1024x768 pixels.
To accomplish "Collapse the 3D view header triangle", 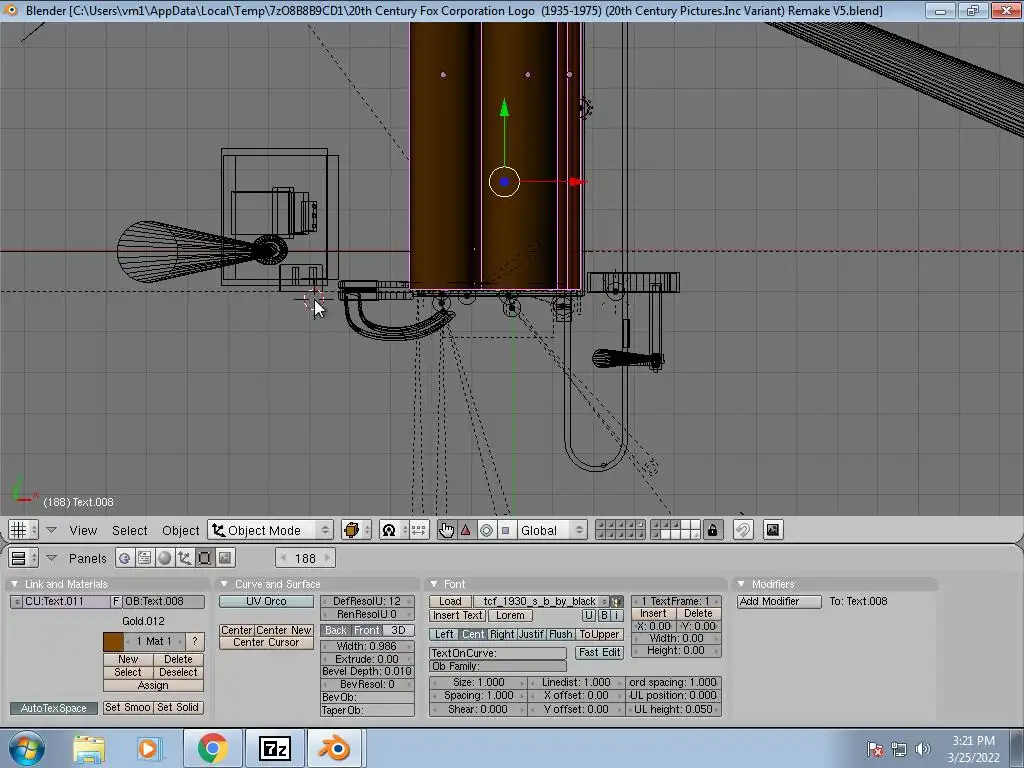I will tap(52, 530).
